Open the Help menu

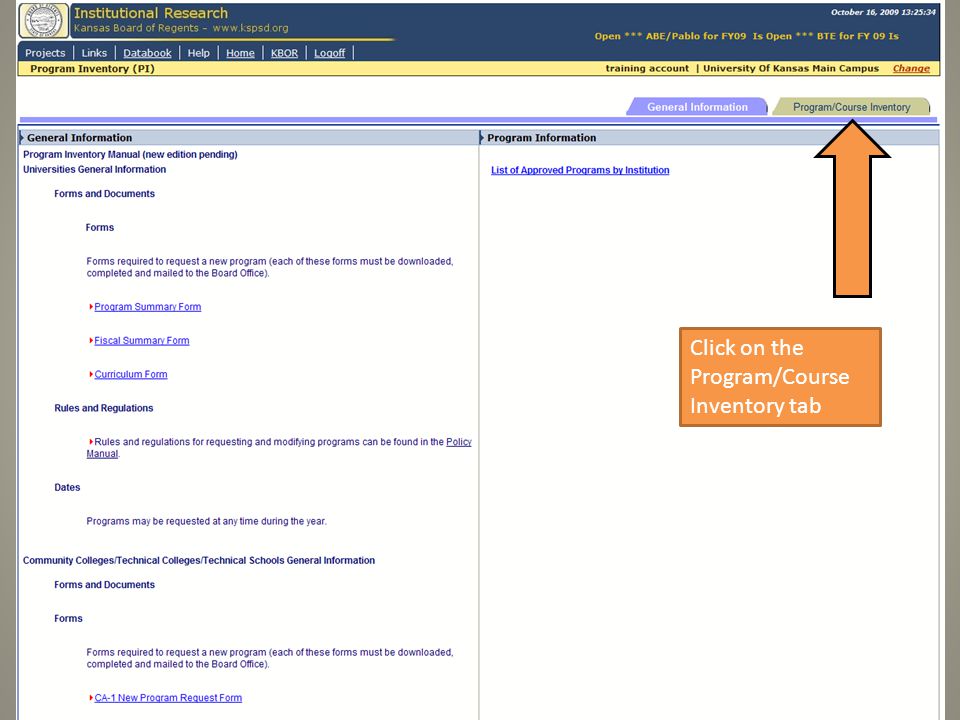click(x=198, y=53)
